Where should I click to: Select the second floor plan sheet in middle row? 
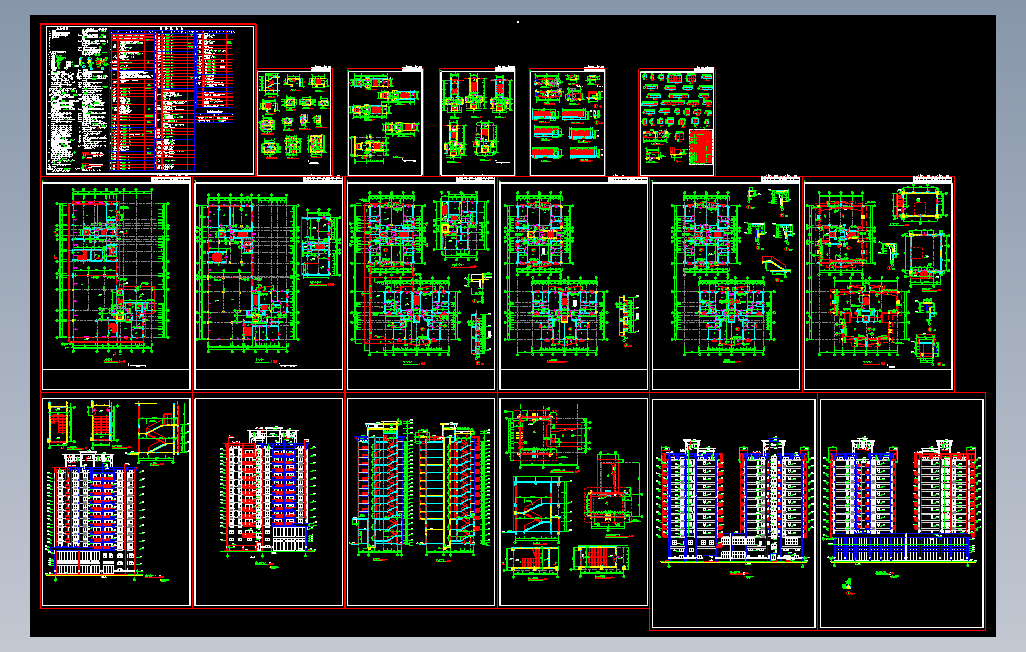coord(268,284)
